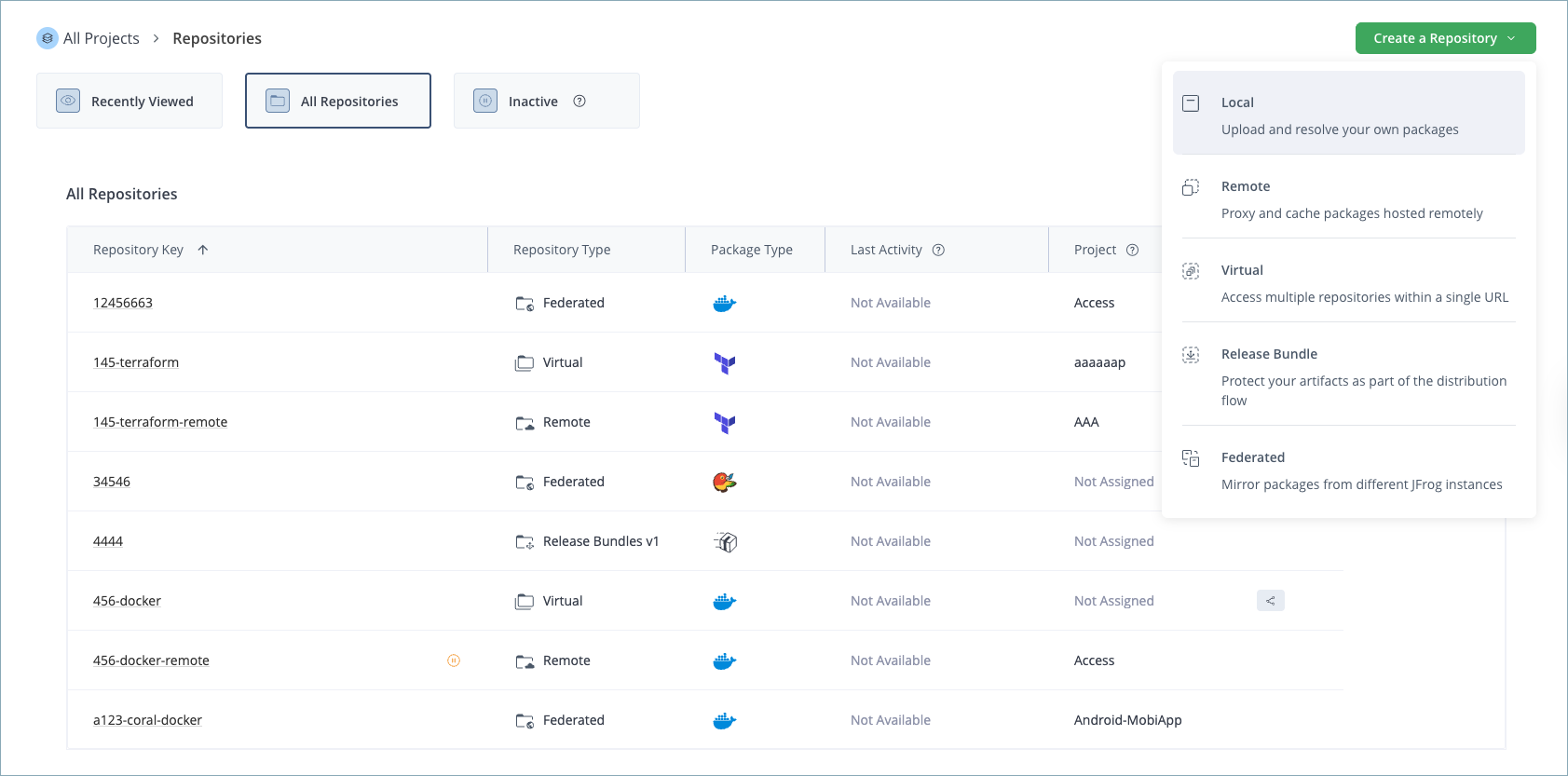Click the Docker icon in 456-docker row
This screenshot has width=1568, height=776.
point(725,602)
